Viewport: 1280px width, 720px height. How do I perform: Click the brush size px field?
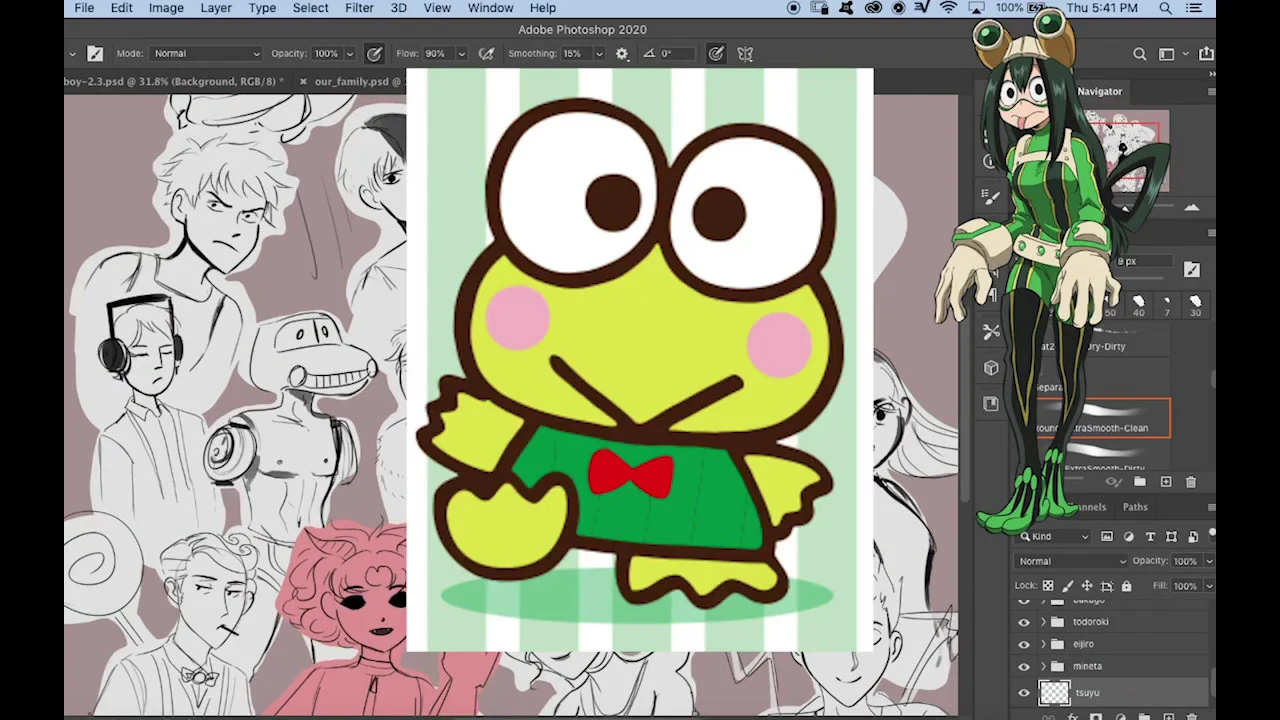1143,262
